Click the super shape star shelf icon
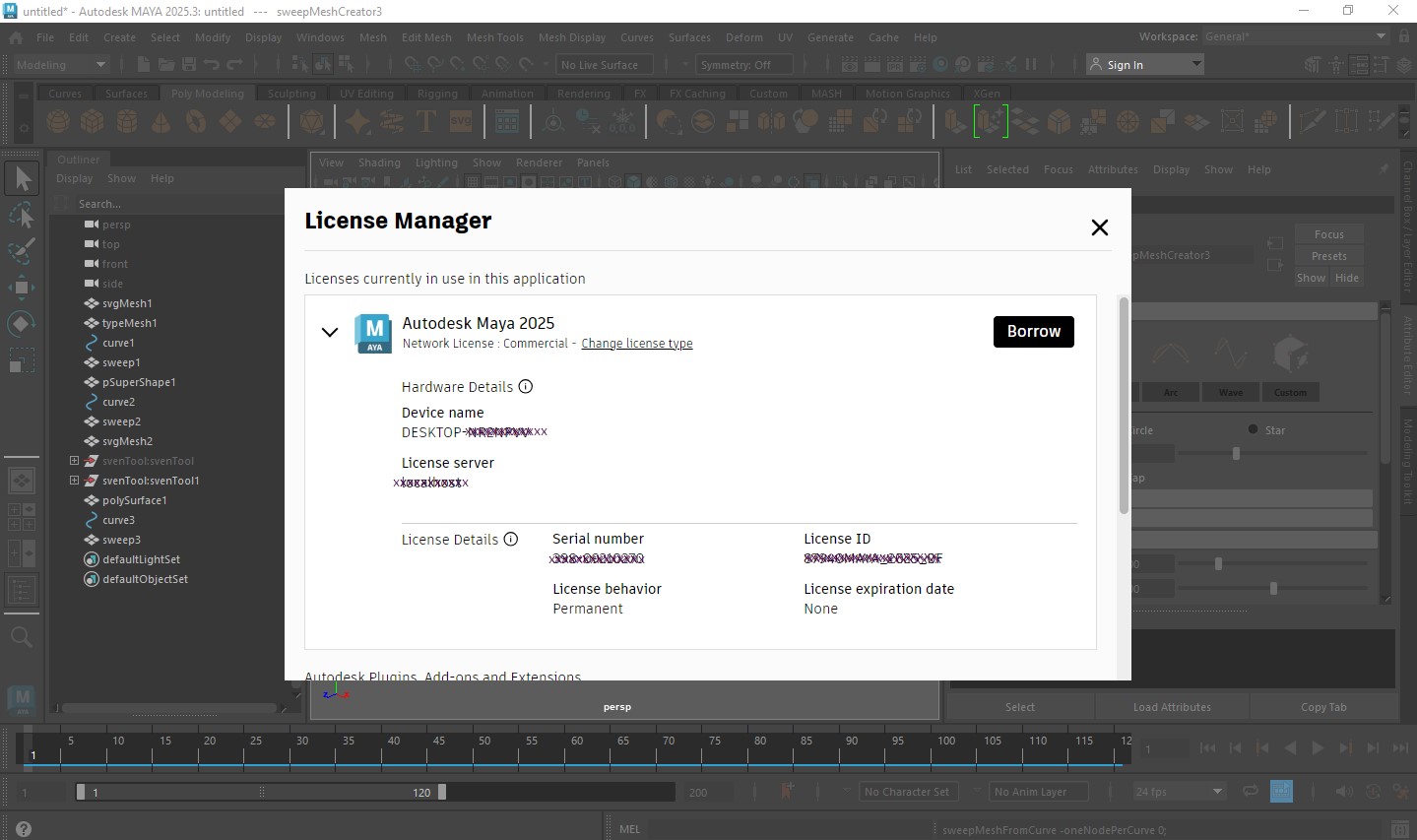 pyautogui.click(x=357, y=122)
